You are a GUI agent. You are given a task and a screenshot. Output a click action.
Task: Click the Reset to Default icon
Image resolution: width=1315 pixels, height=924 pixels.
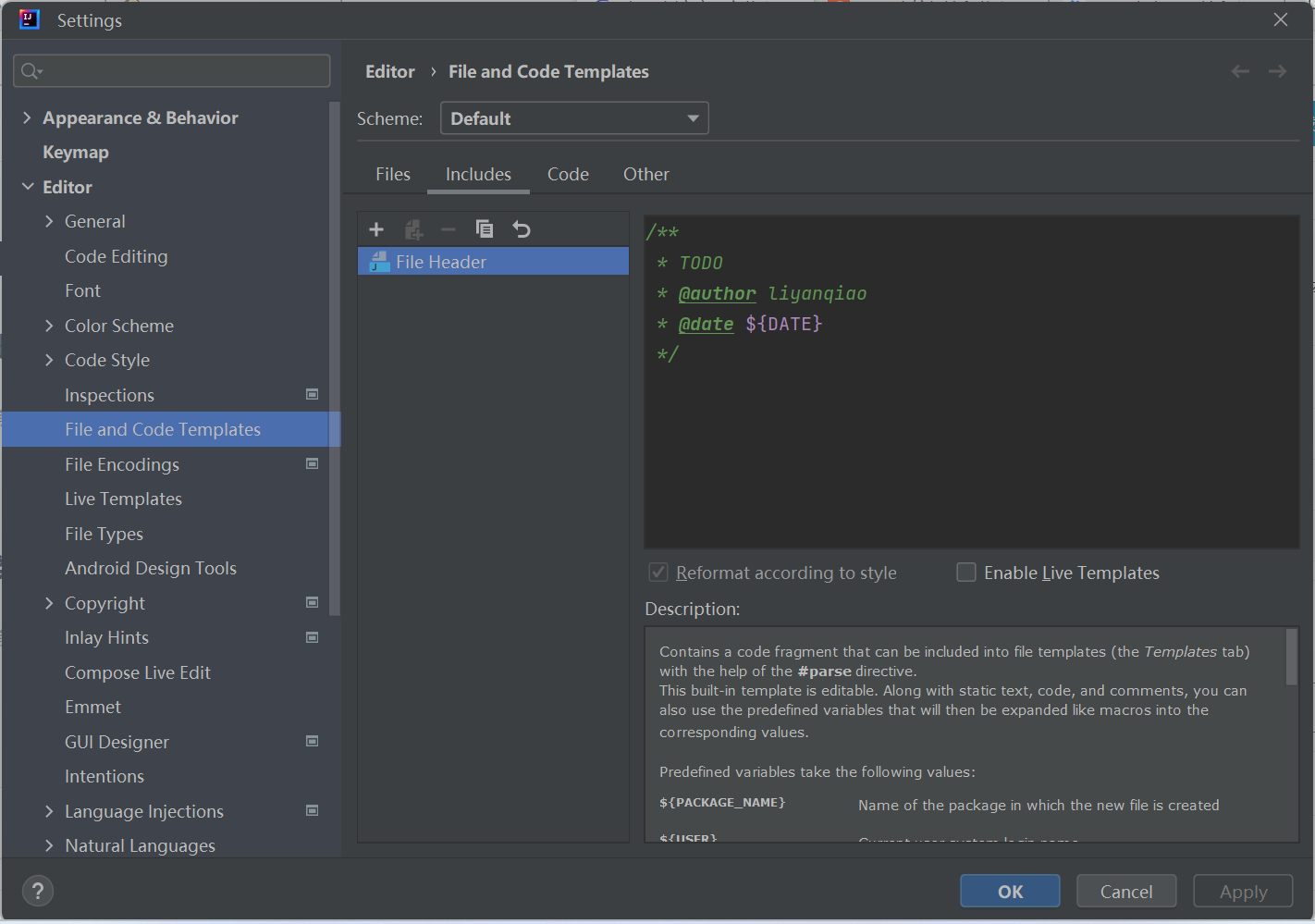[522, 229]
